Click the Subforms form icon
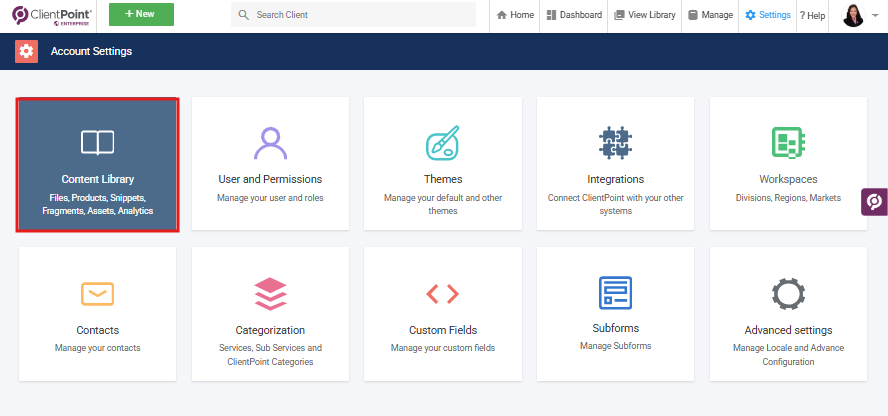 click(x=616, y=293)
